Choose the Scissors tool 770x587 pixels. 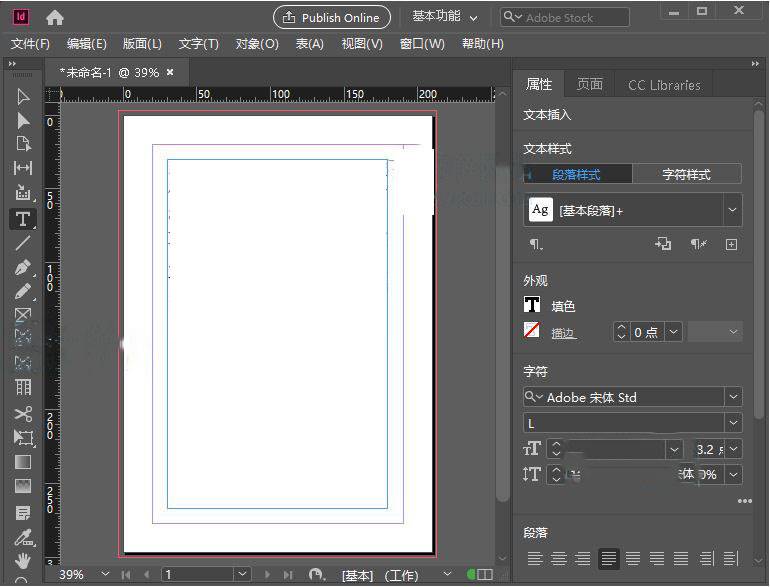(23, 413)
